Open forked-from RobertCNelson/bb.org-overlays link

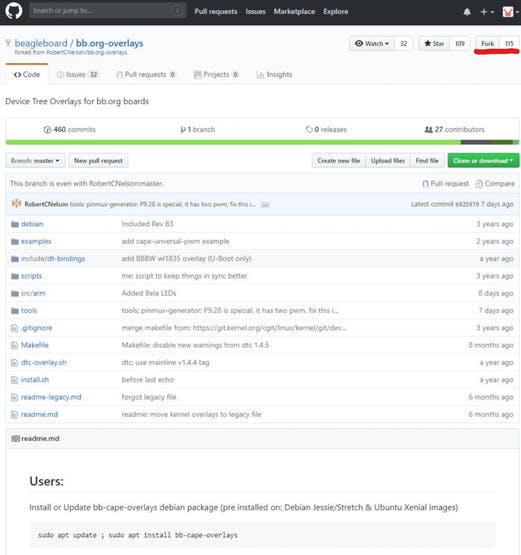pos(87,52)
